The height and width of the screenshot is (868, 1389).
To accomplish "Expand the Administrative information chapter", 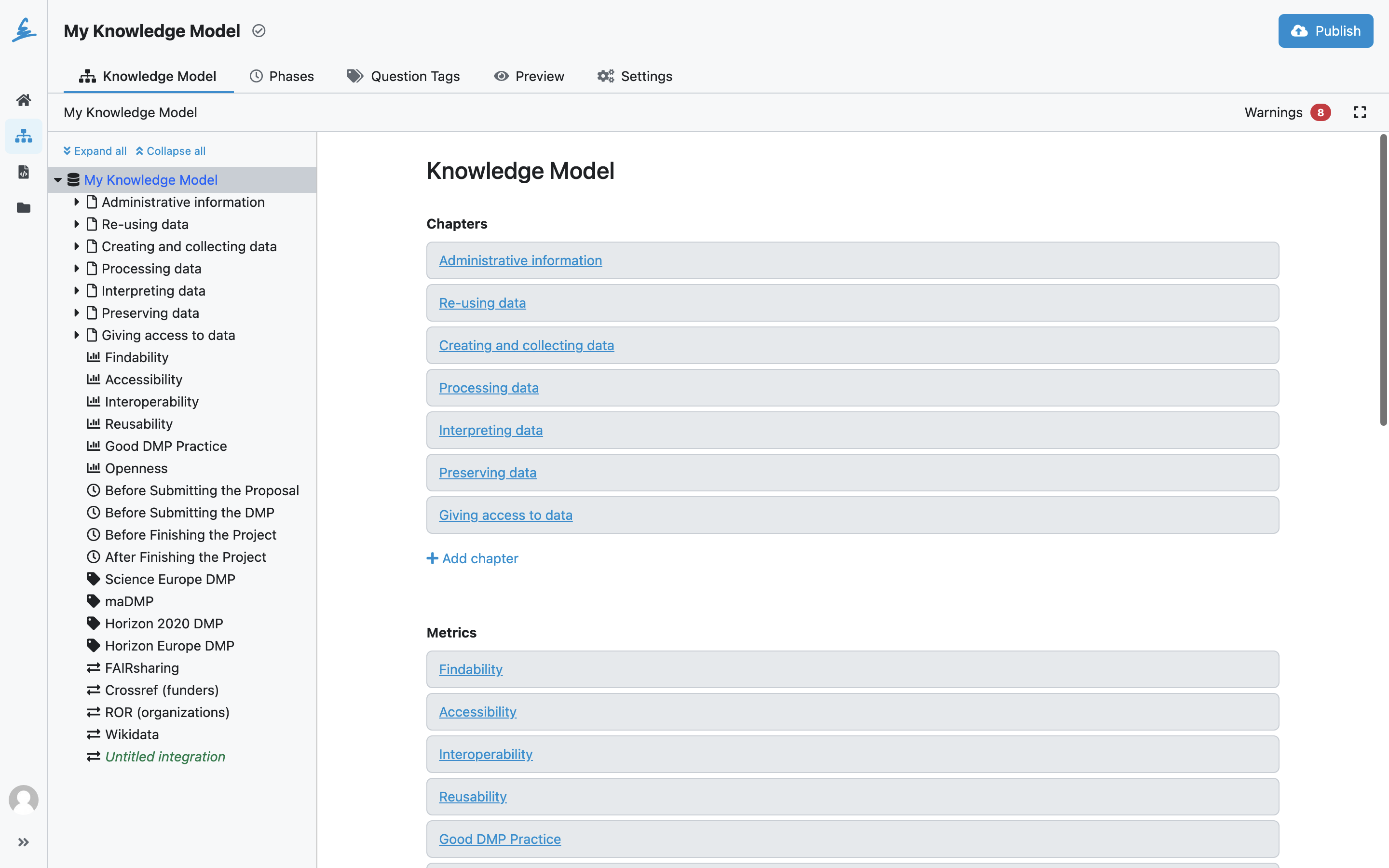I will [x=76, y=202].
